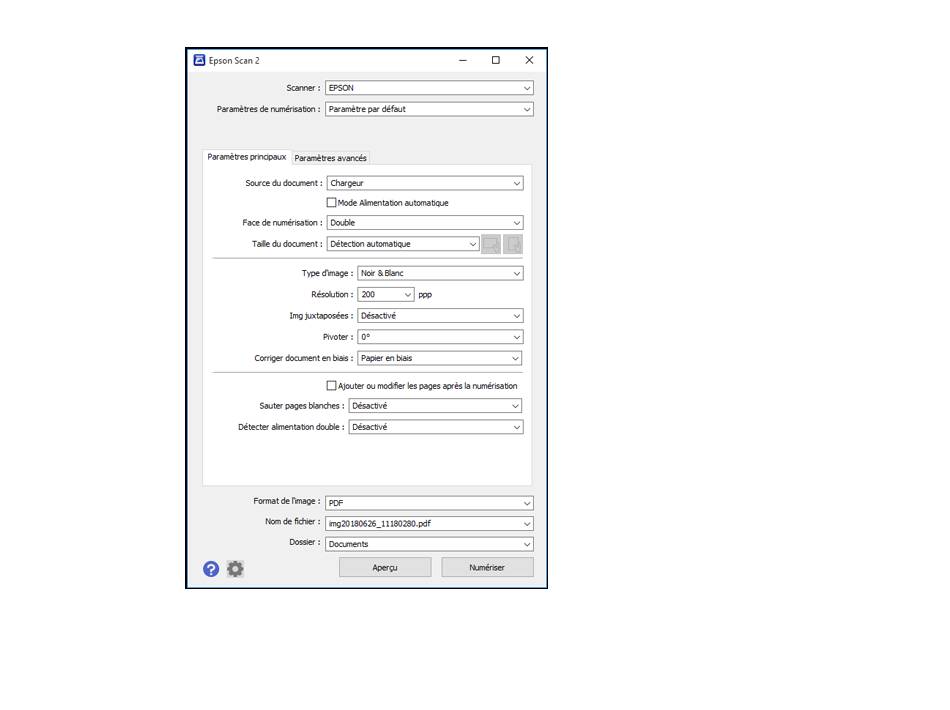Open the gear configuration icon
The image size is (950, 710).
[x=235, y=569]
